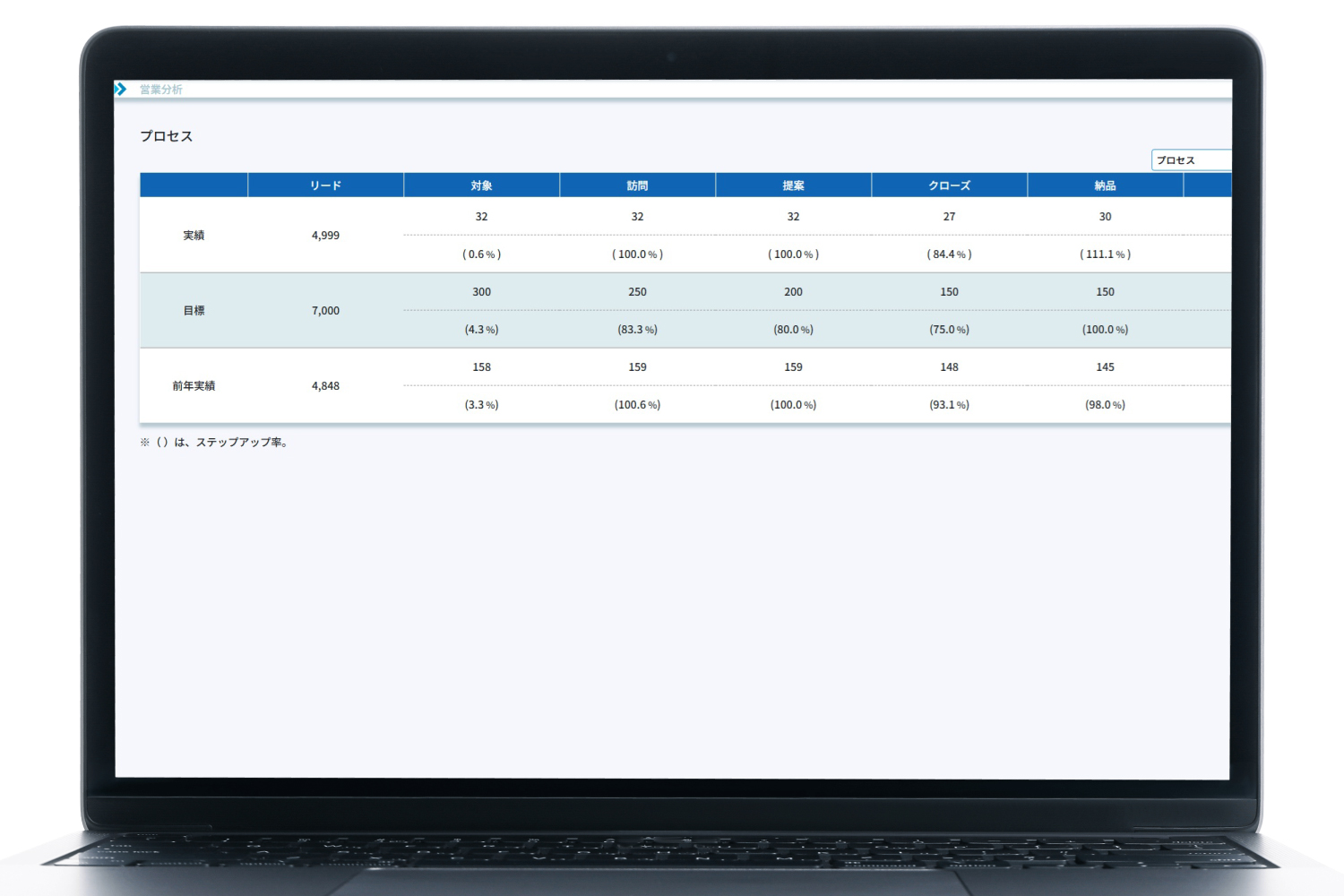1344x896 pixels.
Task: Select the 7,000 target lead value
Action: pyautogui.click(x=325, y=311)
